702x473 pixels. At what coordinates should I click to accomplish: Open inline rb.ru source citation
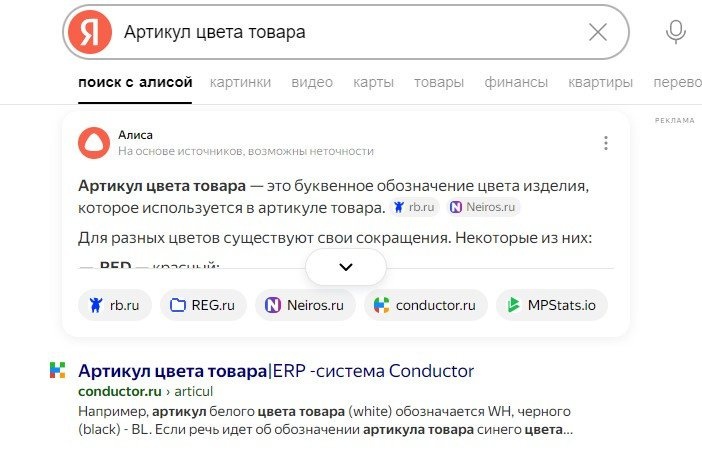pyautogui.click(x=415, y=207)
